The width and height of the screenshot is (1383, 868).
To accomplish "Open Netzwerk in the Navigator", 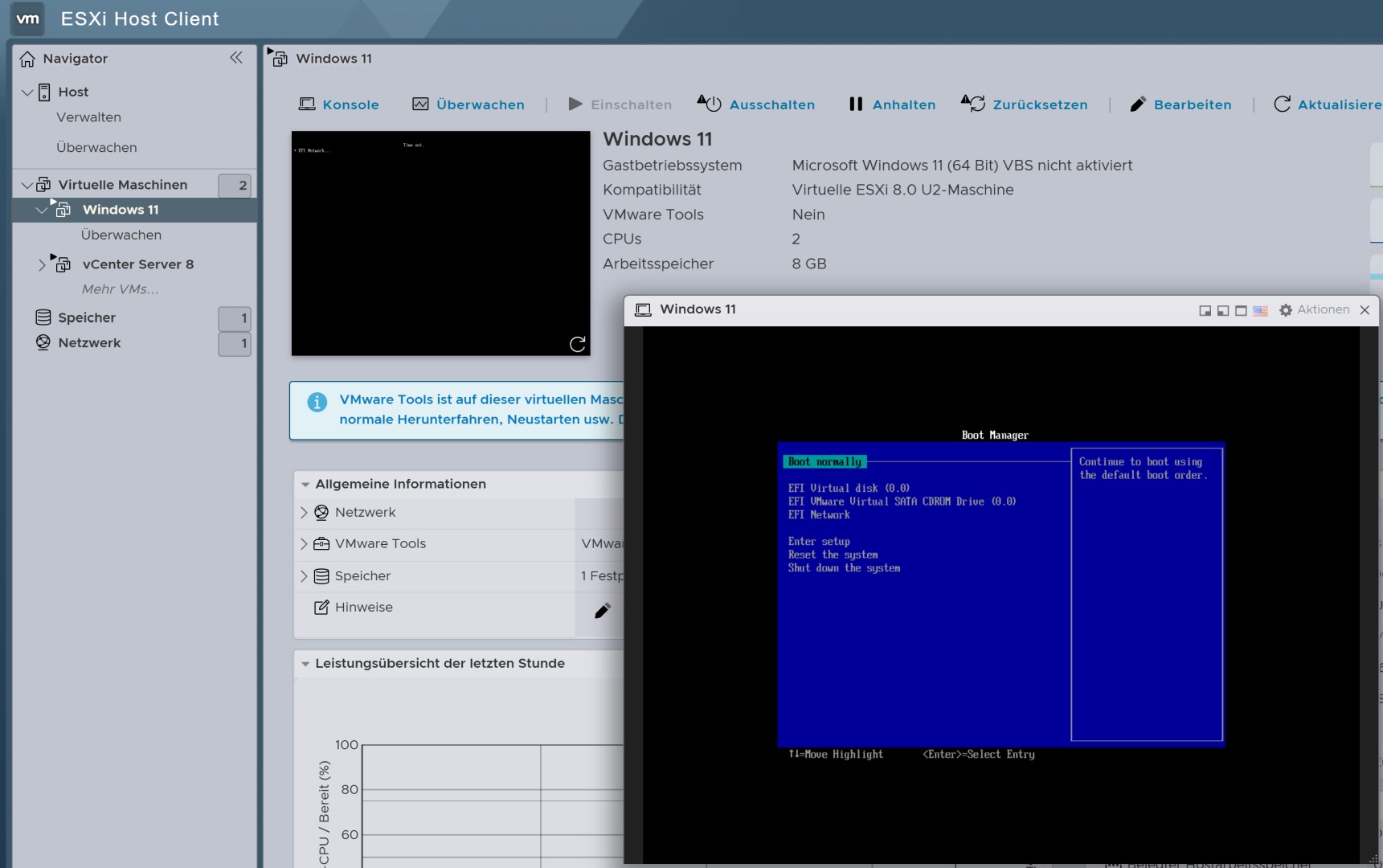I will (x=89, y=343).
